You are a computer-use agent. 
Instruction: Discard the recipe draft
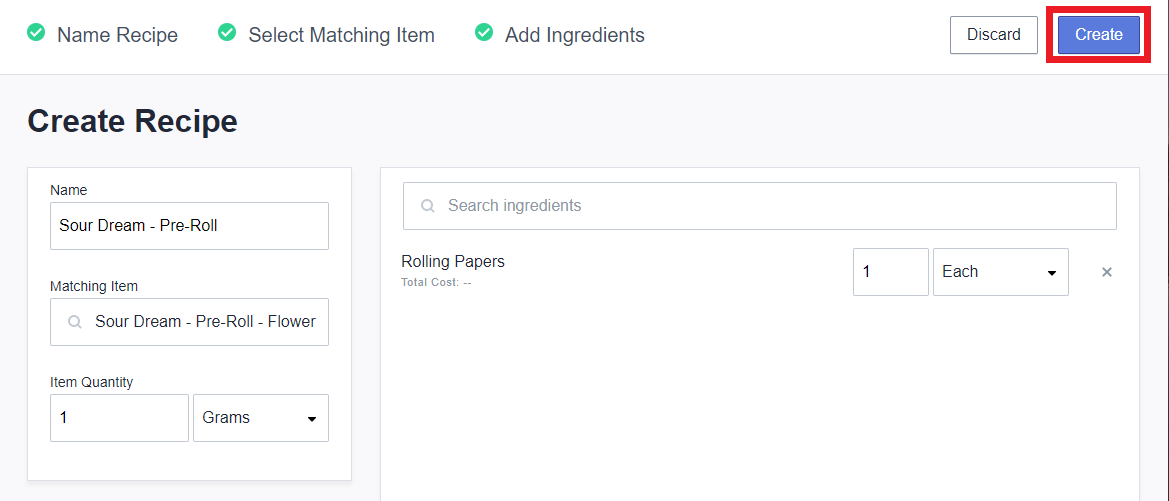click(994, 34)
